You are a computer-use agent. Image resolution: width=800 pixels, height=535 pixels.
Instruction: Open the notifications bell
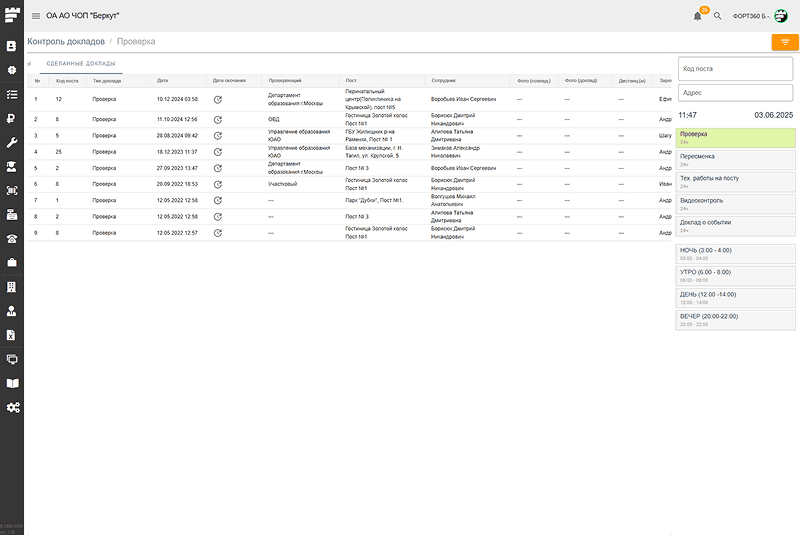coord(697,16)
